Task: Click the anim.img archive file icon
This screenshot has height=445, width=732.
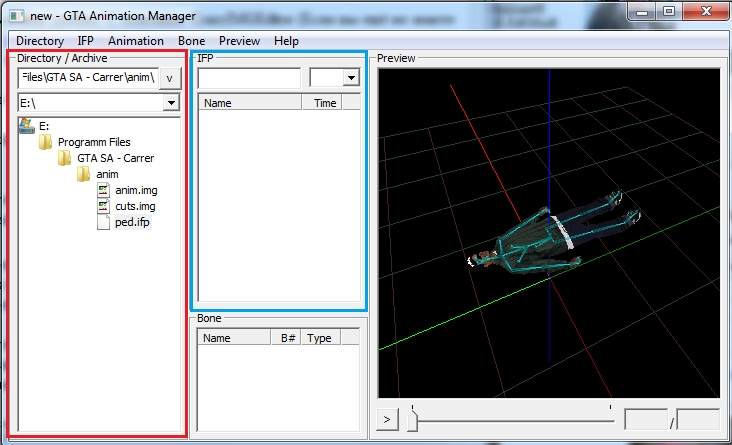Action: (x=104, y=190)
